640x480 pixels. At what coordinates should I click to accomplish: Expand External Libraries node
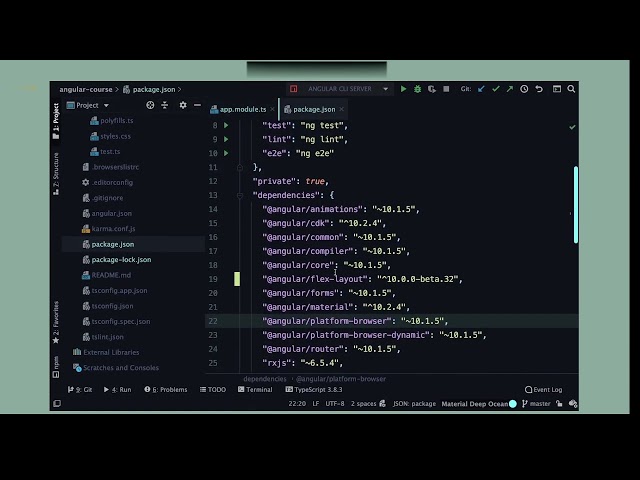click(106, 352)
